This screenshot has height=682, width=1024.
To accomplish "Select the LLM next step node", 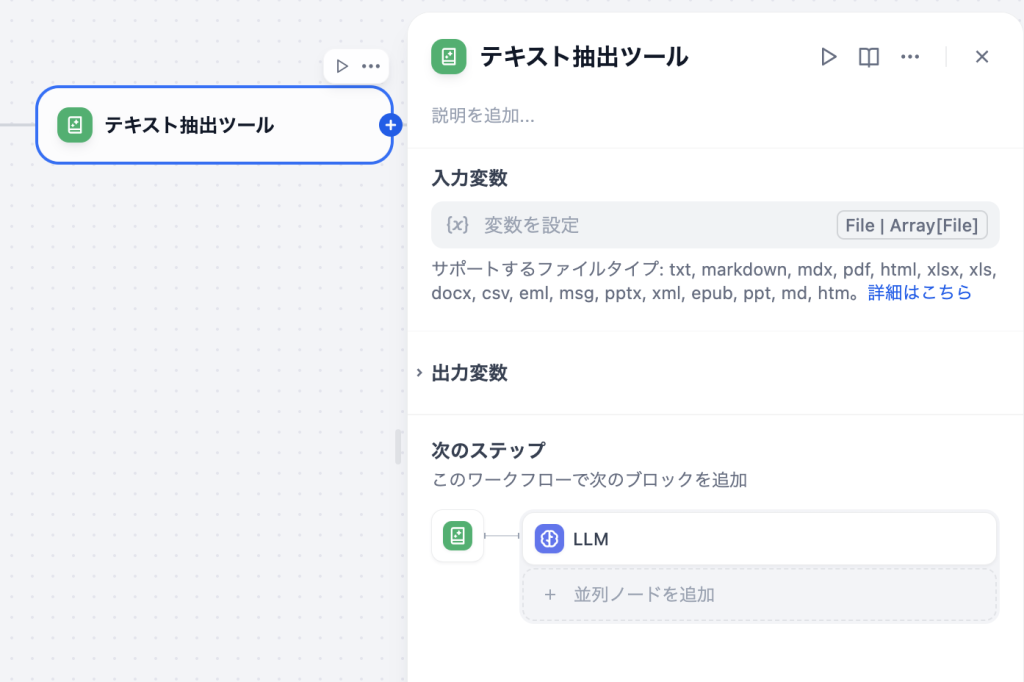I will tap(759, 539).
